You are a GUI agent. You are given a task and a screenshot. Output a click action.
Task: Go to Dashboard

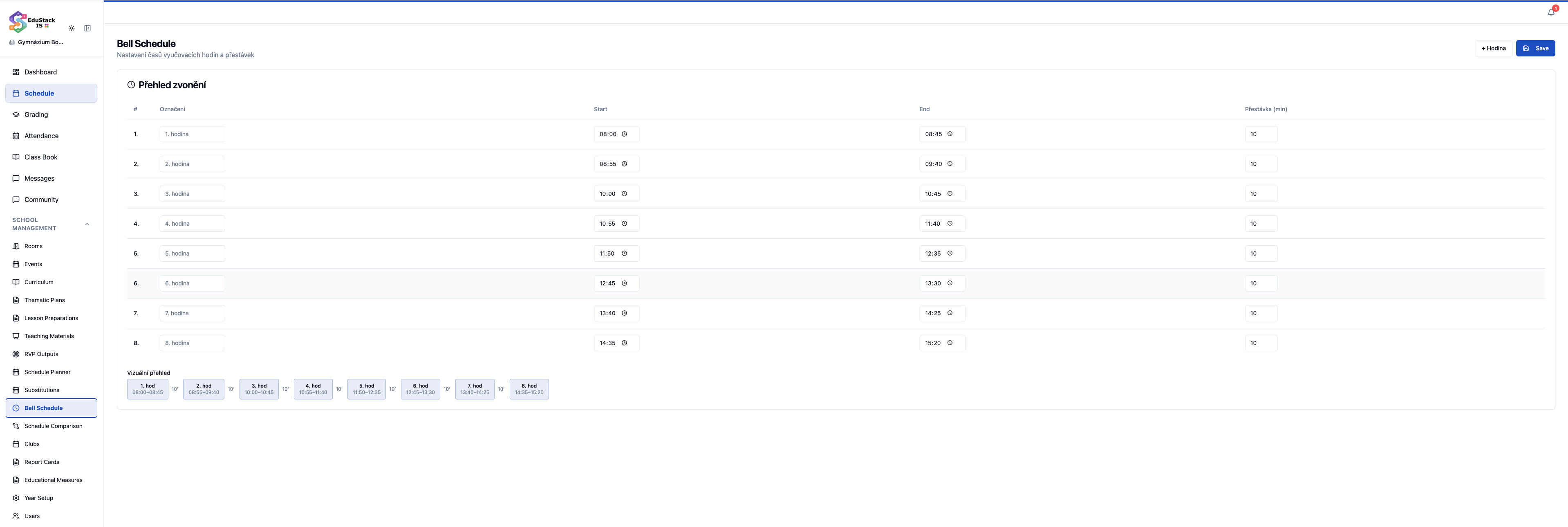51,72
